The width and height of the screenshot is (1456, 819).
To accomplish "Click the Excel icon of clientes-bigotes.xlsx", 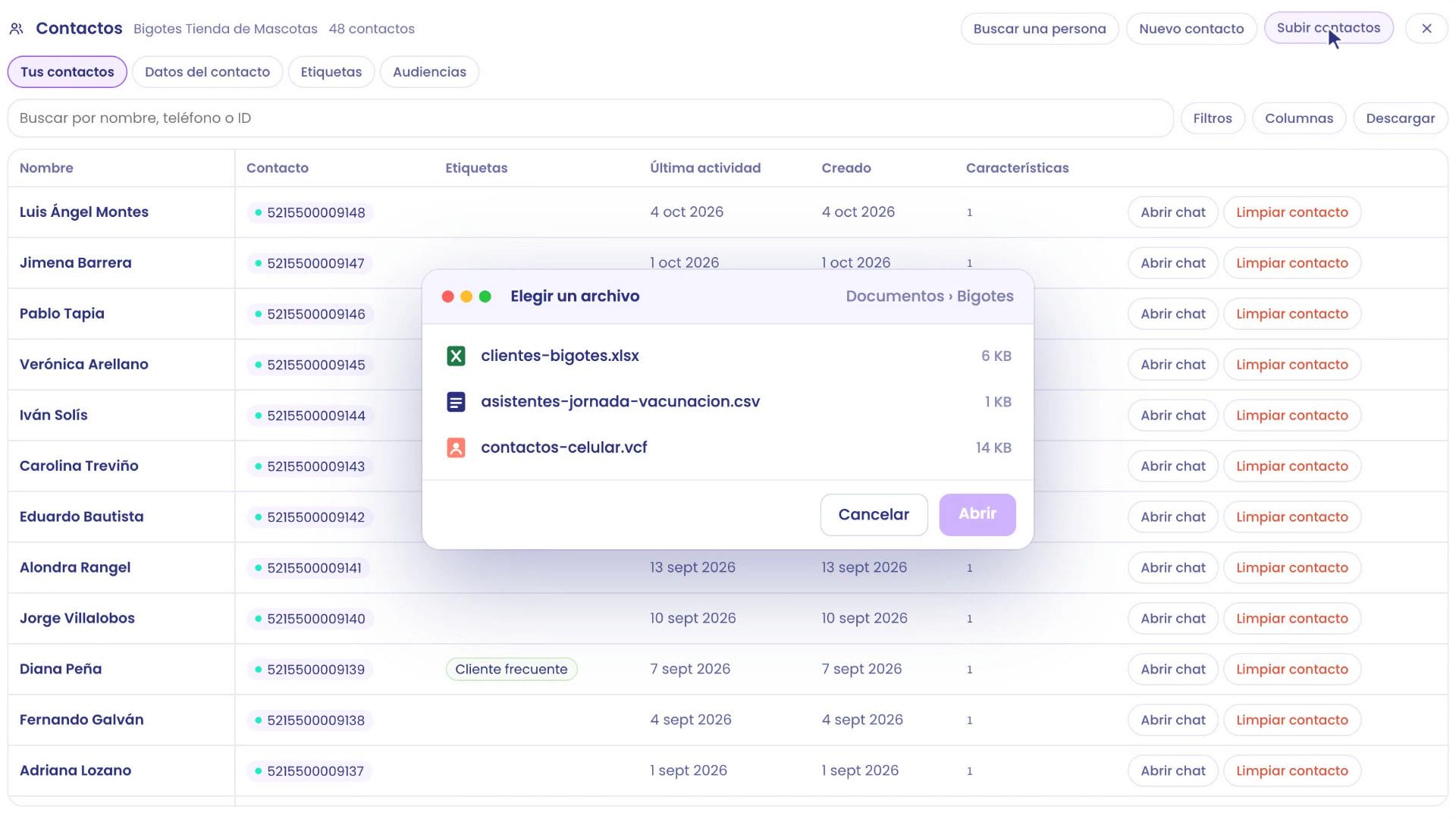I will click(456, 356).
